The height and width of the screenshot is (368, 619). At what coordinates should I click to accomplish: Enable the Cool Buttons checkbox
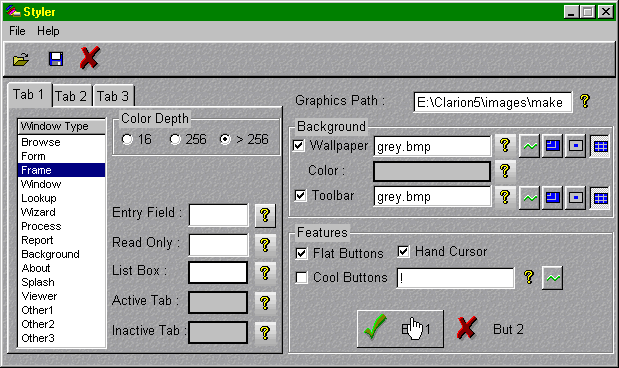click(301, 278)
